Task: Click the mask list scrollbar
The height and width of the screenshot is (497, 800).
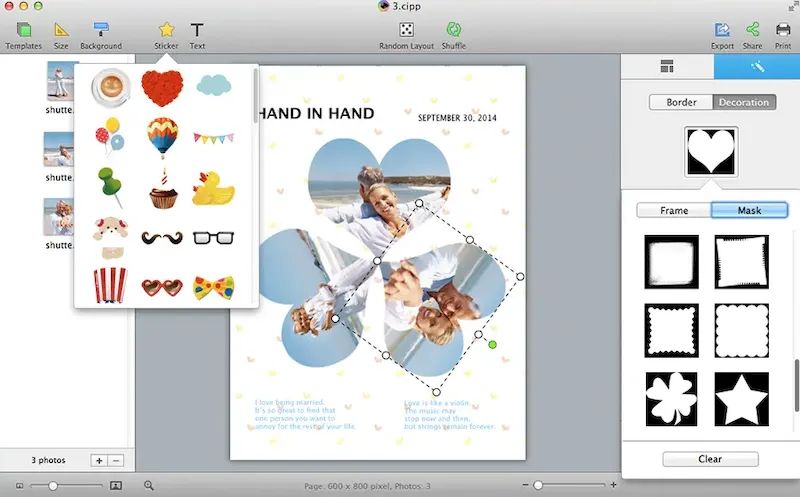Action: [796, 385]
